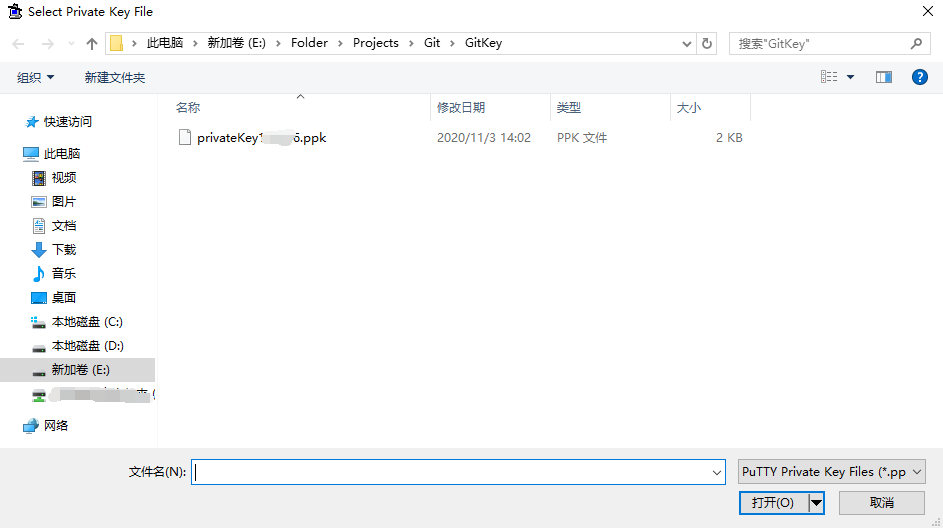Navigate to Folder breadcrumb segment

pos(309,43)
